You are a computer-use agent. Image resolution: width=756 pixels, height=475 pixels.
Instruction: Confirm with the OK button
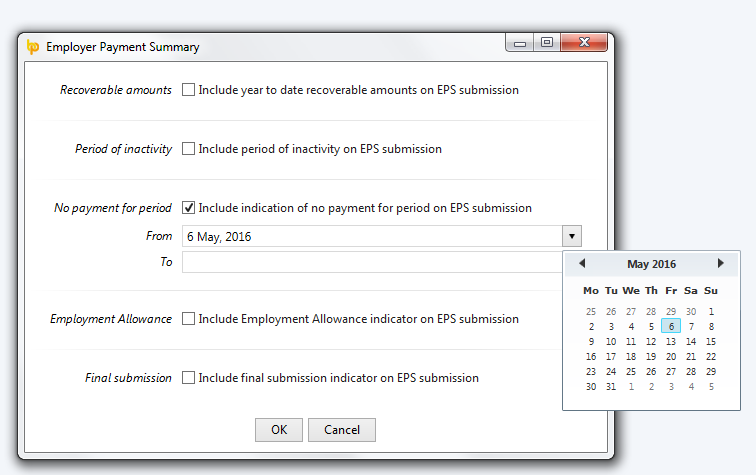(279, 430)
